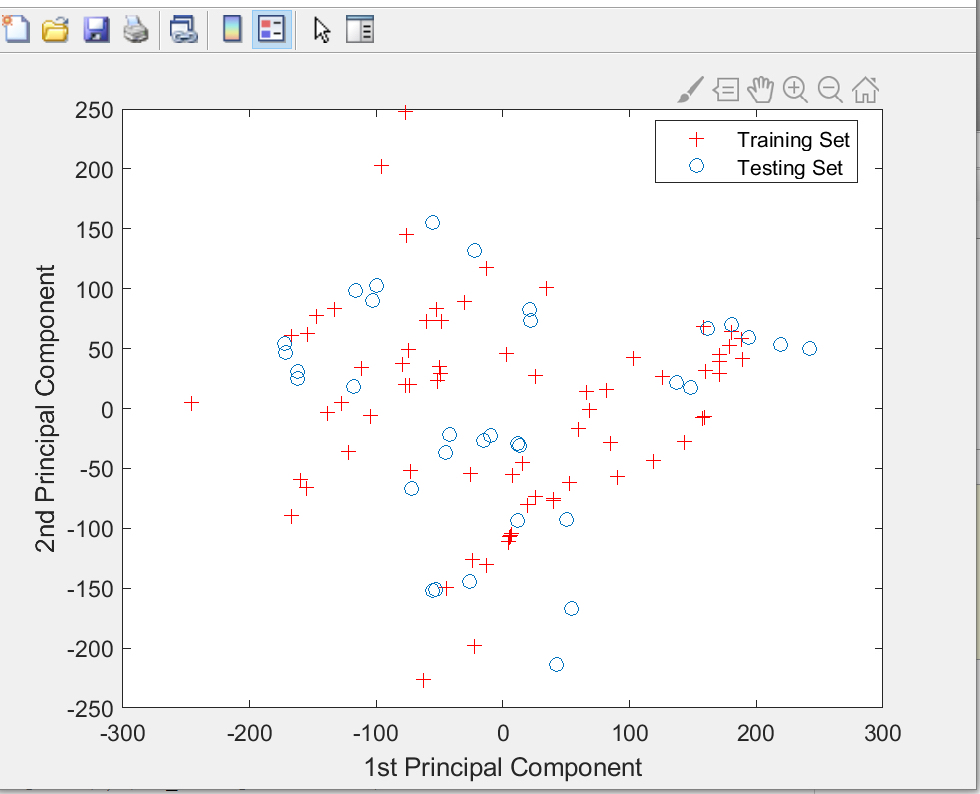Screen dimensions: 980x794
Task: Click the Link Plot icon
Action: pyautogui.click(x=184, y=29)
